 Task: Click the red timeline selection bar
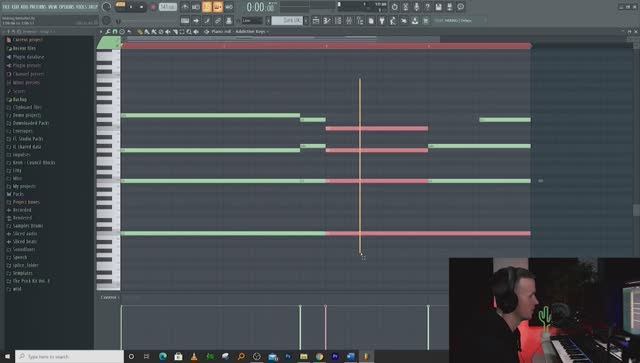point(327,46)
